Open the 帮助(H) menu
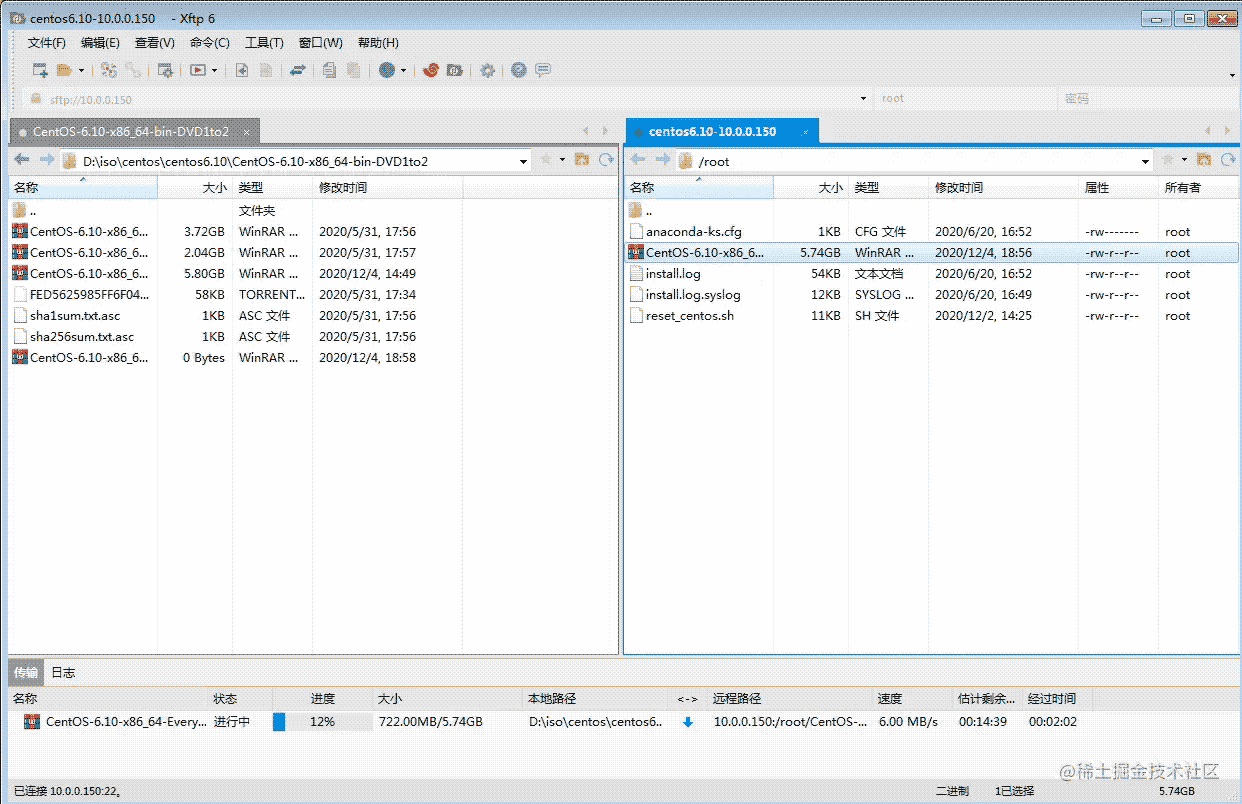The height and width of the screenshot is (804, 1242). pos(378,43)
